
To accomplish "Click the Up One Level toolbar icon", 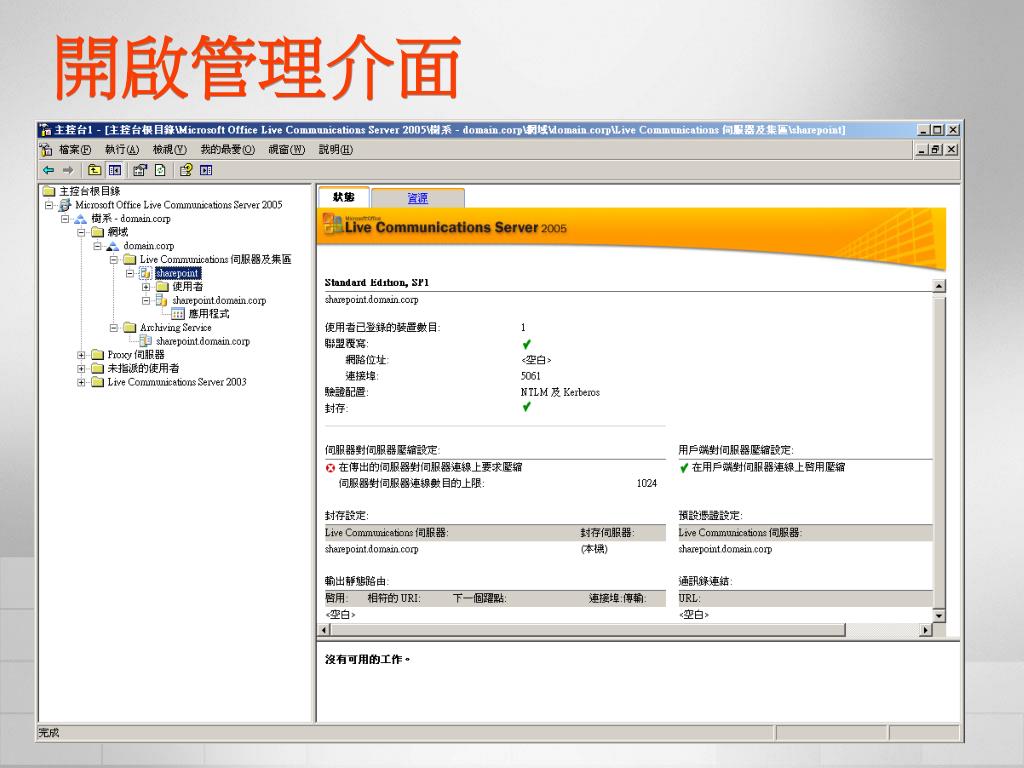I will 95,170.
